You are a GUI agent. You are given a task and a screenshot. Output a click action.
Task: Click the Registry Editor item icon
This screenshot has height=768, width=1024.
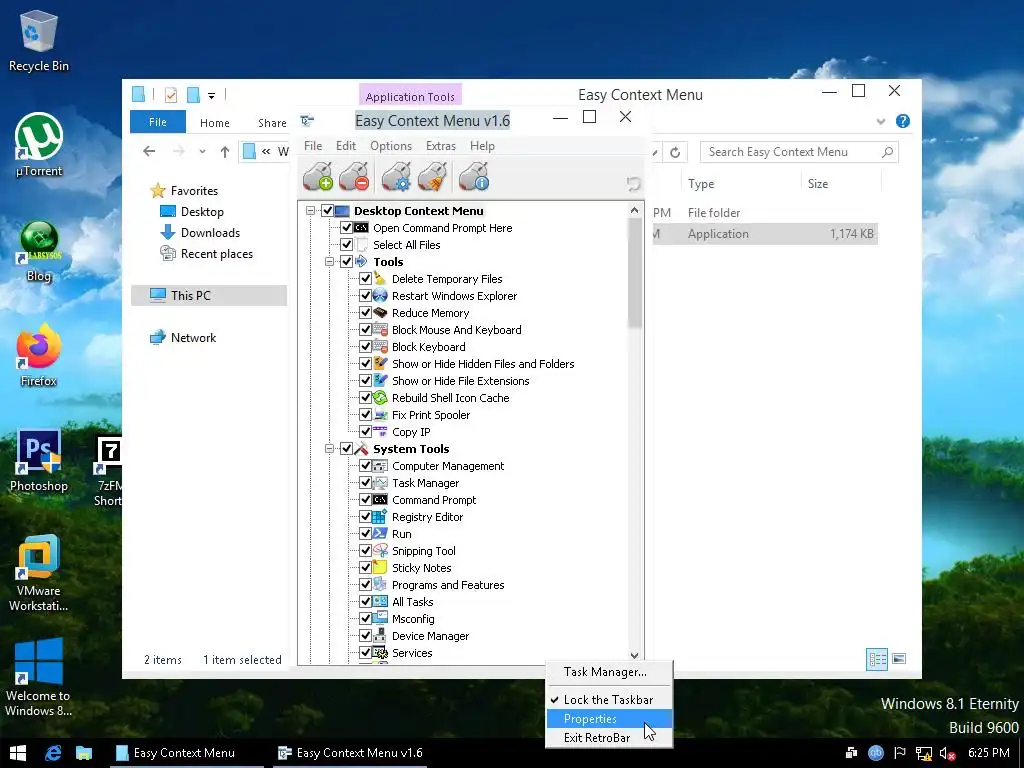(x=380, y=517)
